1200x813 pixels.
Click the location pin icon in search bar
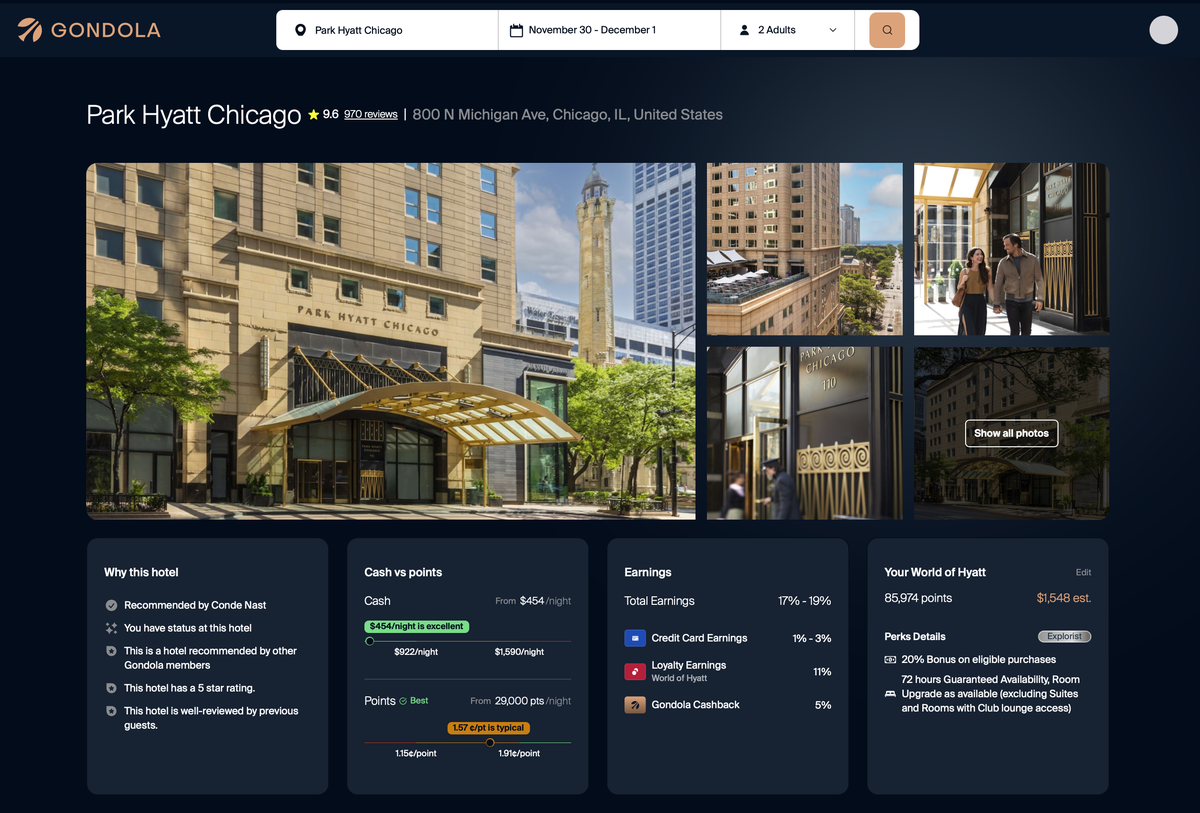(x=300, y=30)
